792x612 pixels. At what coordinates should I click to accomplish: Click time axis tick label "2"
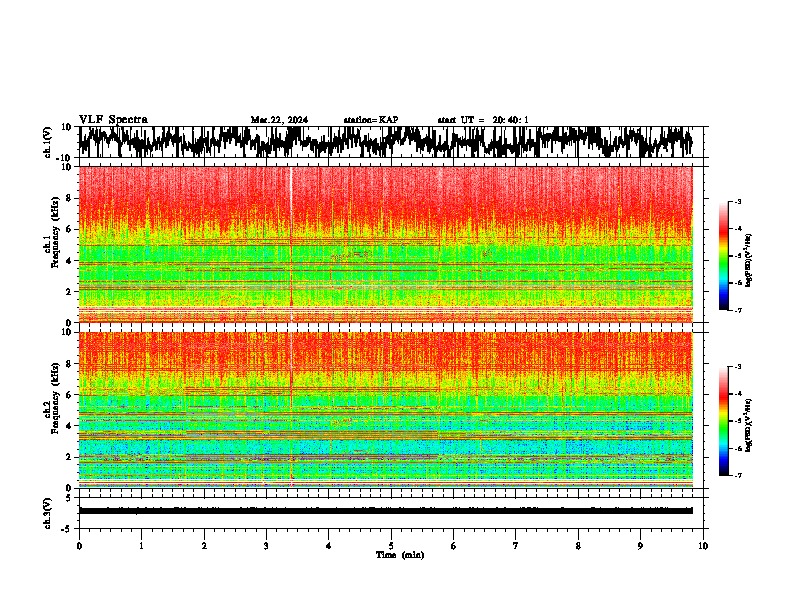(204, 546)
